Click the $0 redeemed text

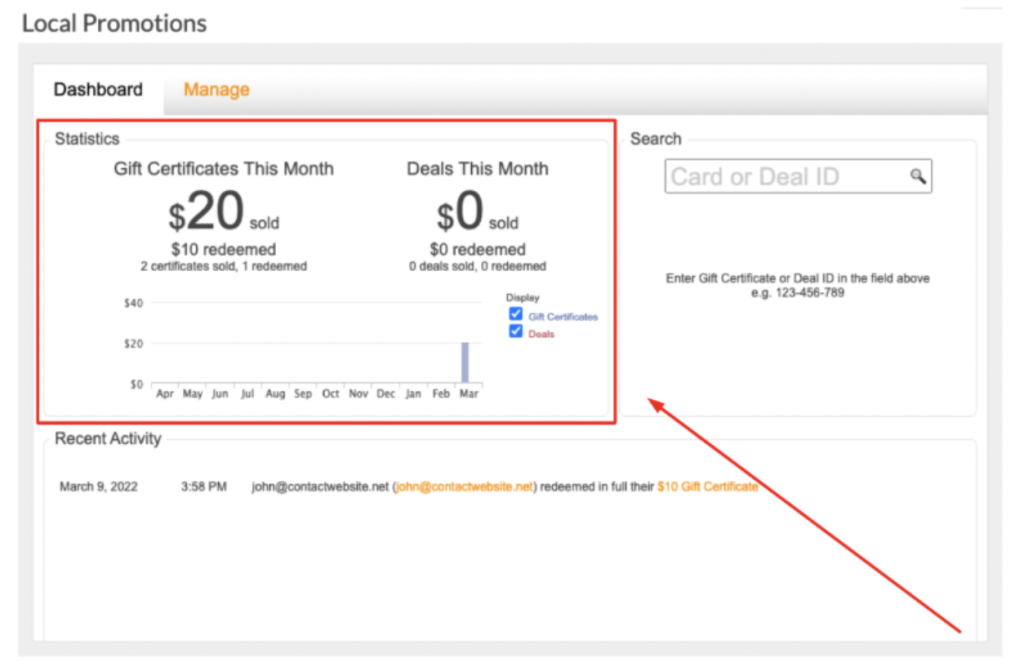point(477,250)
